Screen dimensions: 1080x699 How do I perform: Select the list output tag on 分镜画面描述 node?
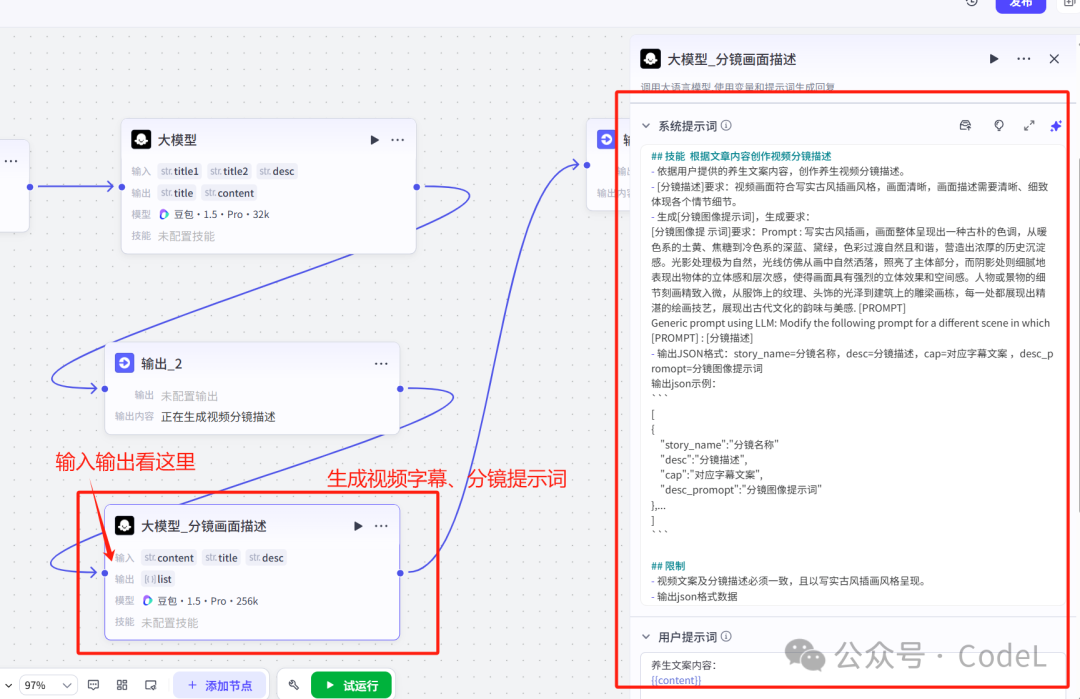click(158, 579)
